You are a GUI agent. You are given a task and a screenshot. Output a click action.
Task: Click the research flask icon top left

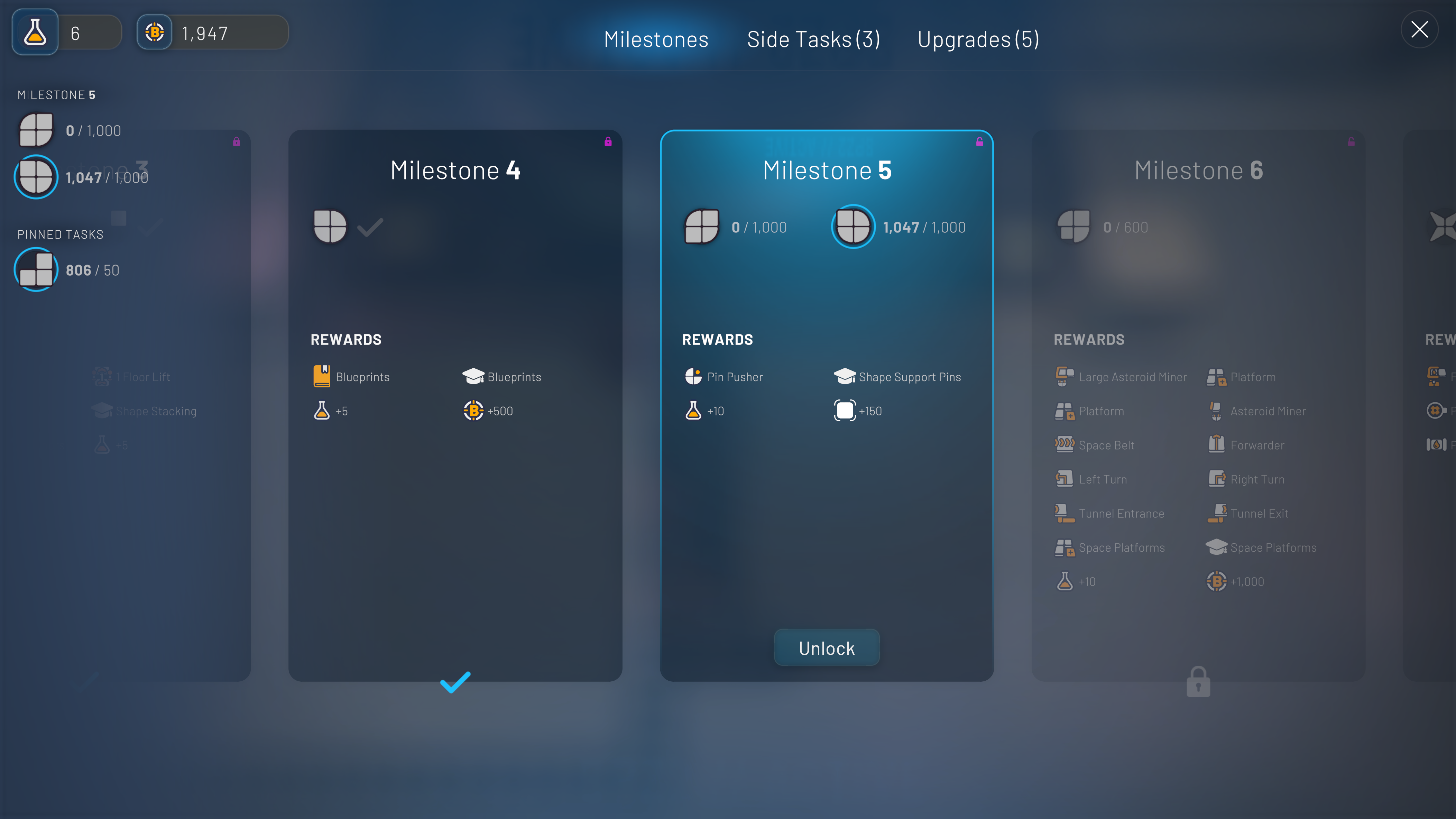coord(35,32)
